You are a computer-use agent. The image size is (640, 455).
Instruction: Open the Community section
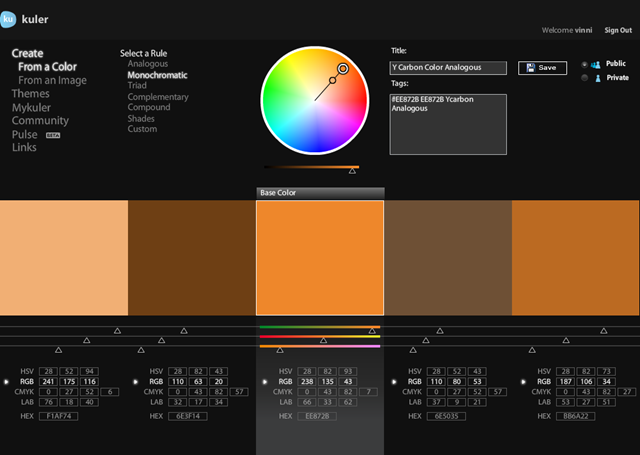(40, 121)
